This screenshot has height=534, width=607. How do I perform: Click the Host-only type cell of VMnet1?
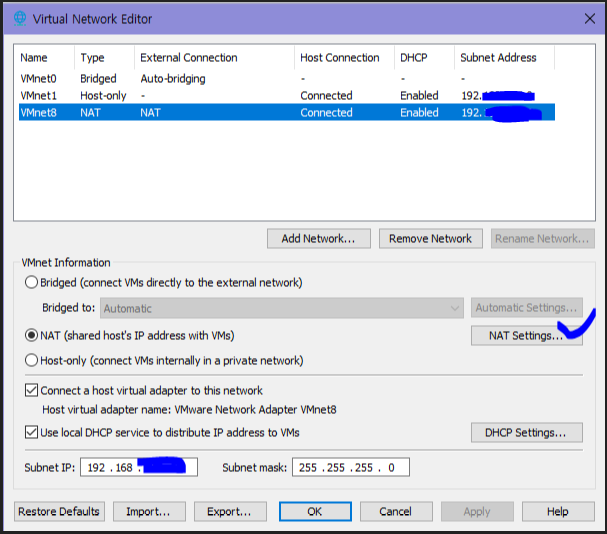pos(103,96)
